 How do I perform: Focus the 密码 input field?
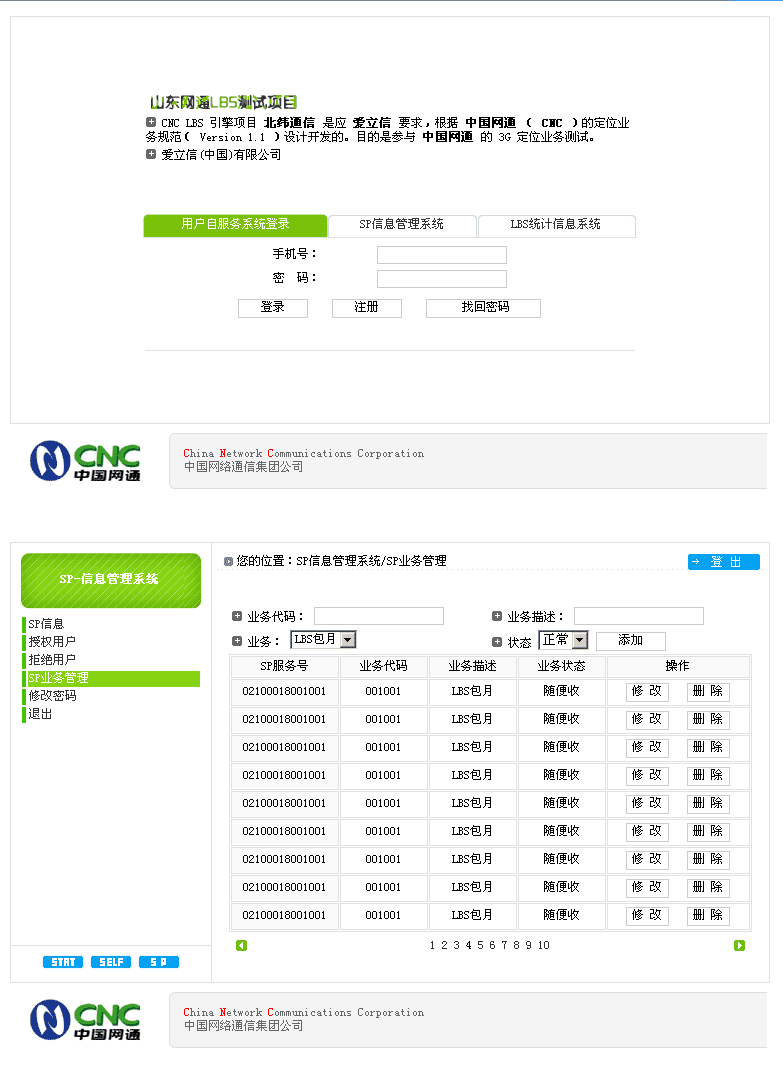coord(442,279)
